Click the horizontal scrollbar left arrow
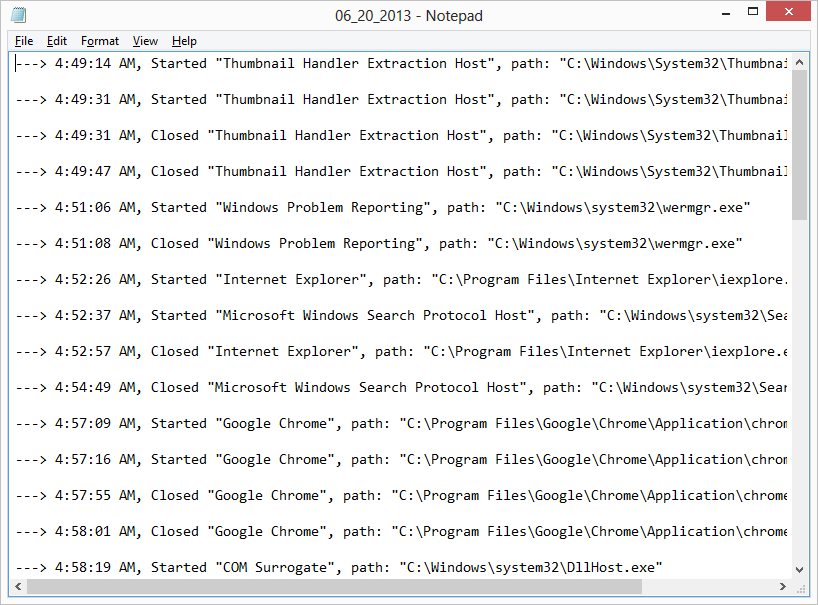818x605 pixels. click(x=18, y=587)
